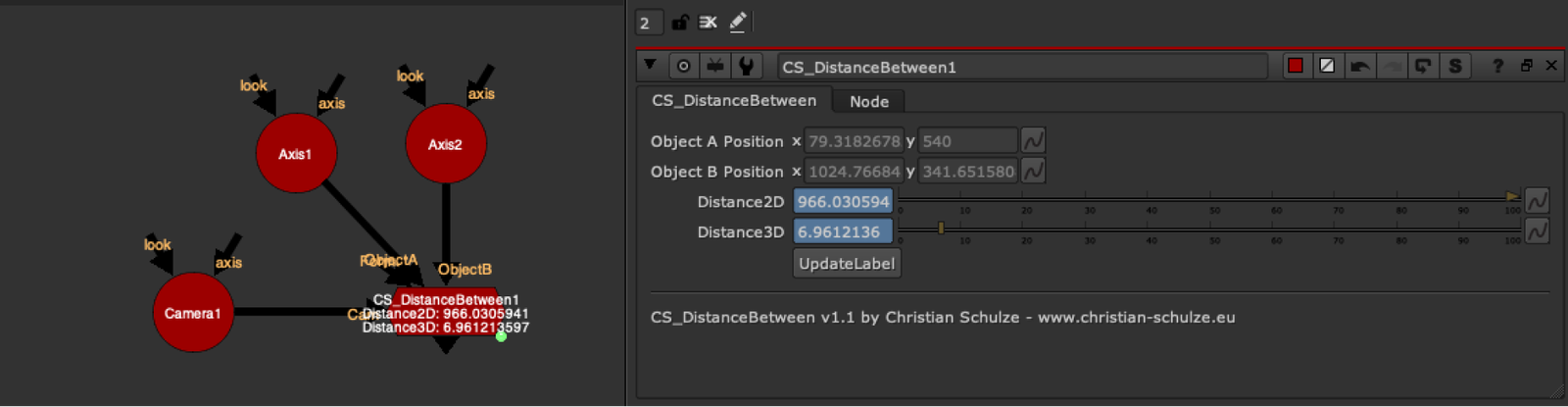Click the Distance2D value field
The height and width of the screenshot is (407, 1568).
(843, 202)
